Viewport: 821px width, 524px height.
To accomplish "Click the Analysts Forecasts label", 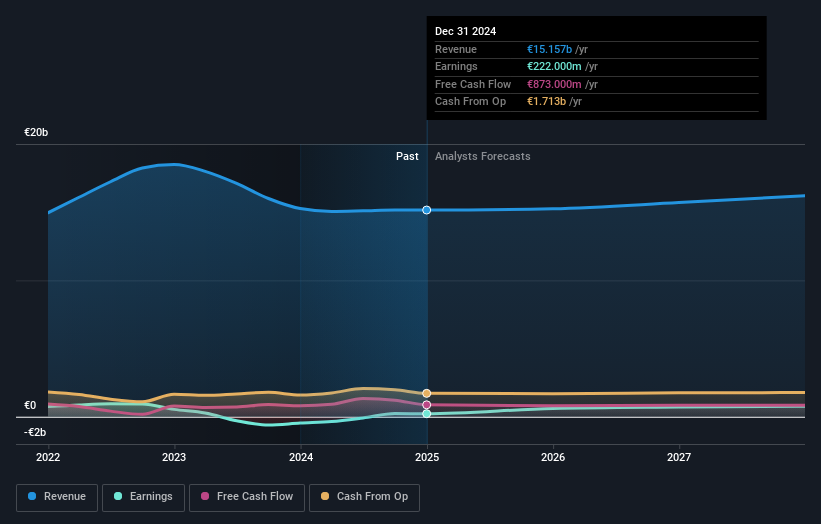I will coord(483,156).
